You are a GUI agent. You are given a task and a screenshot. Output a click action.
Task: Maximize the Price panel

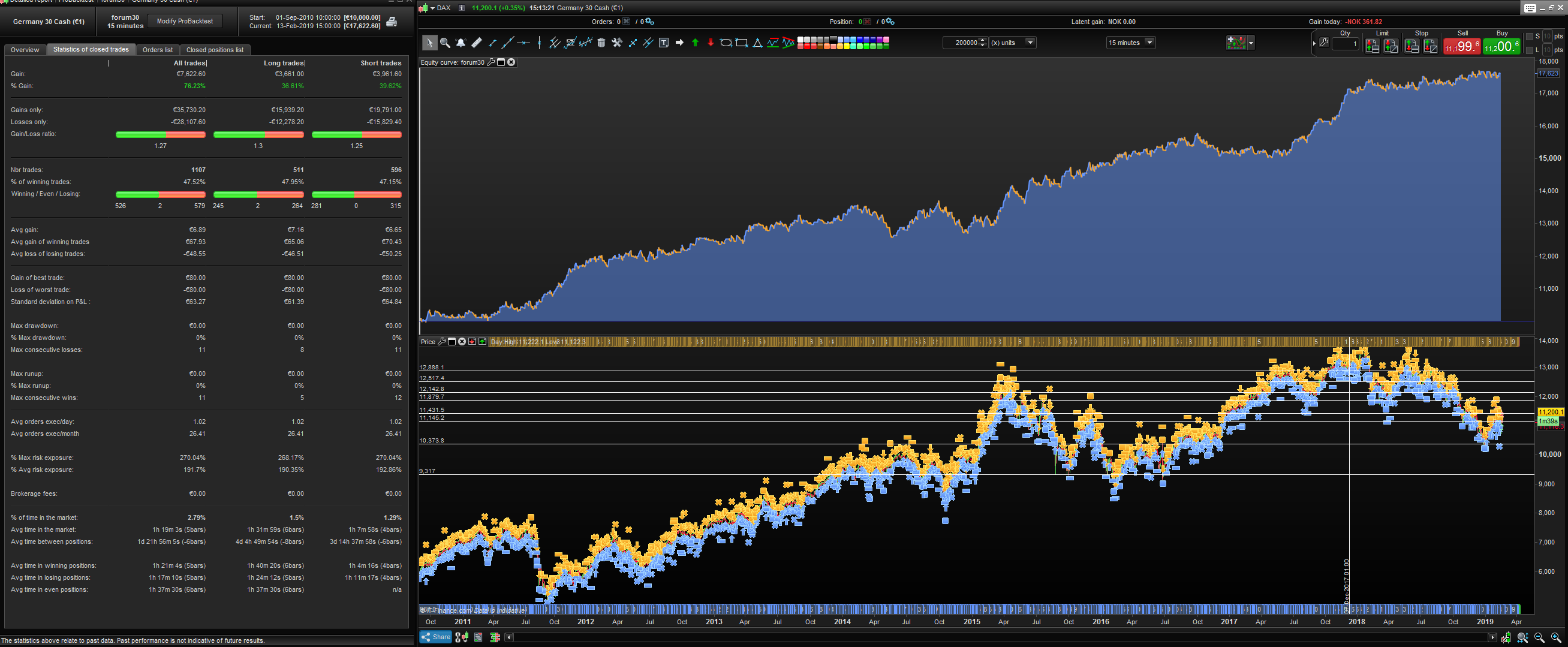[x=452, y=341]
